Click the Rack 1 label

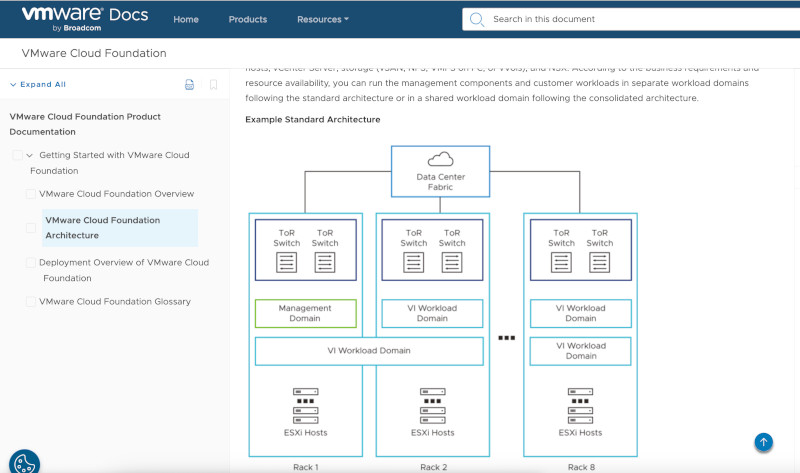pos(306,467)
